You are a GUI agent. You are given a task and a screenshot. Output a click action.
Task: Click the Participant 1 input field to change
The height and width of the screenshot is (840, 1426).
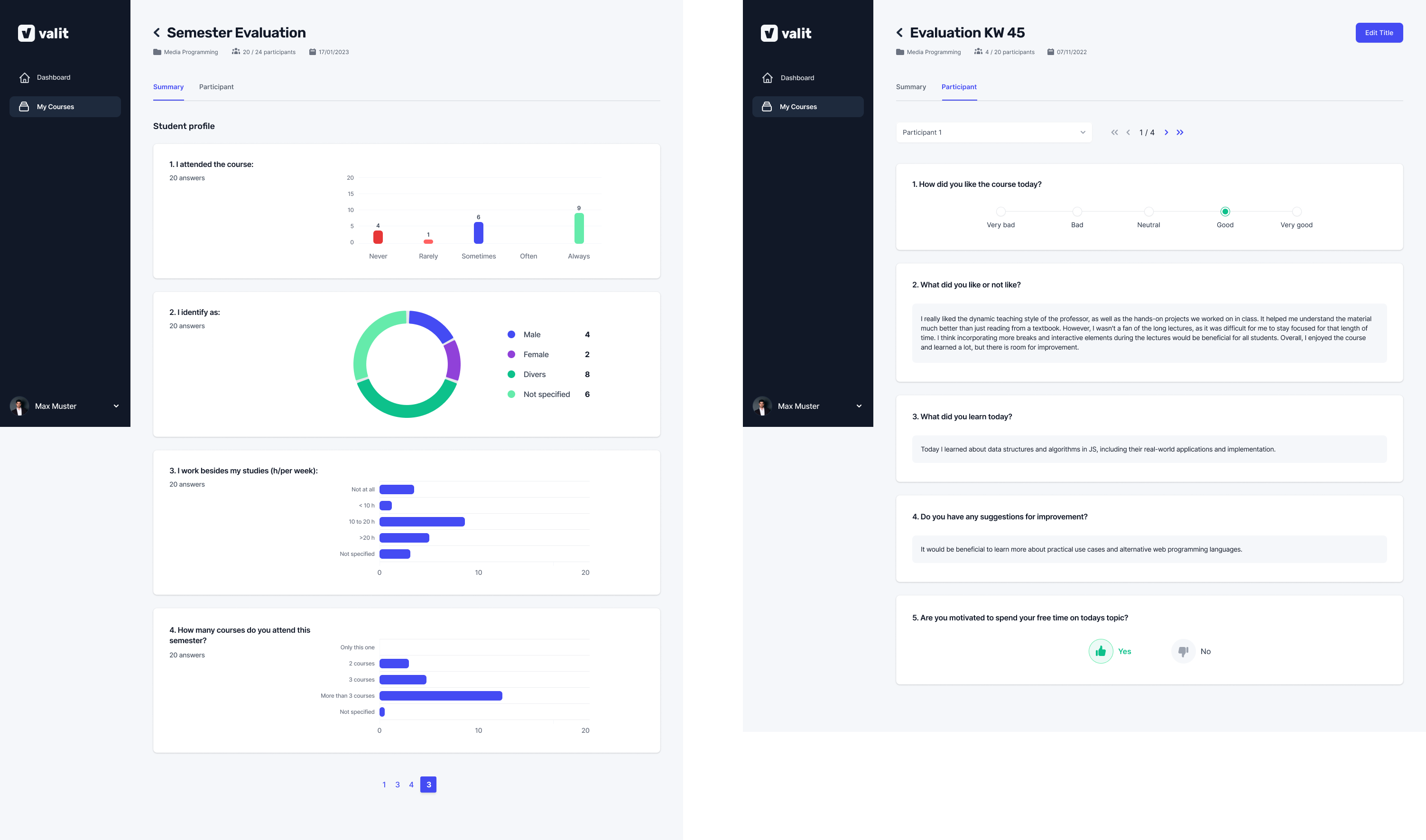pos(993,132)
